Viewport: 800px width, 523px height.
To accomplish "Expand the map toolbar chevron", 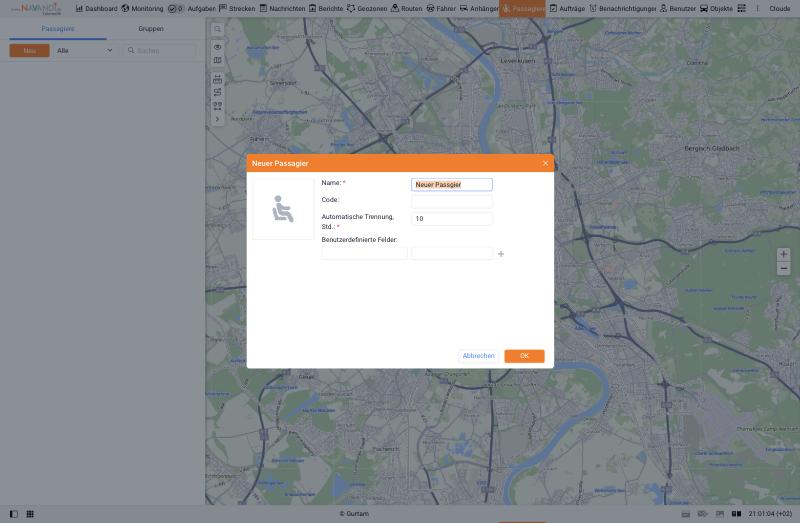I will pos(217,119).
